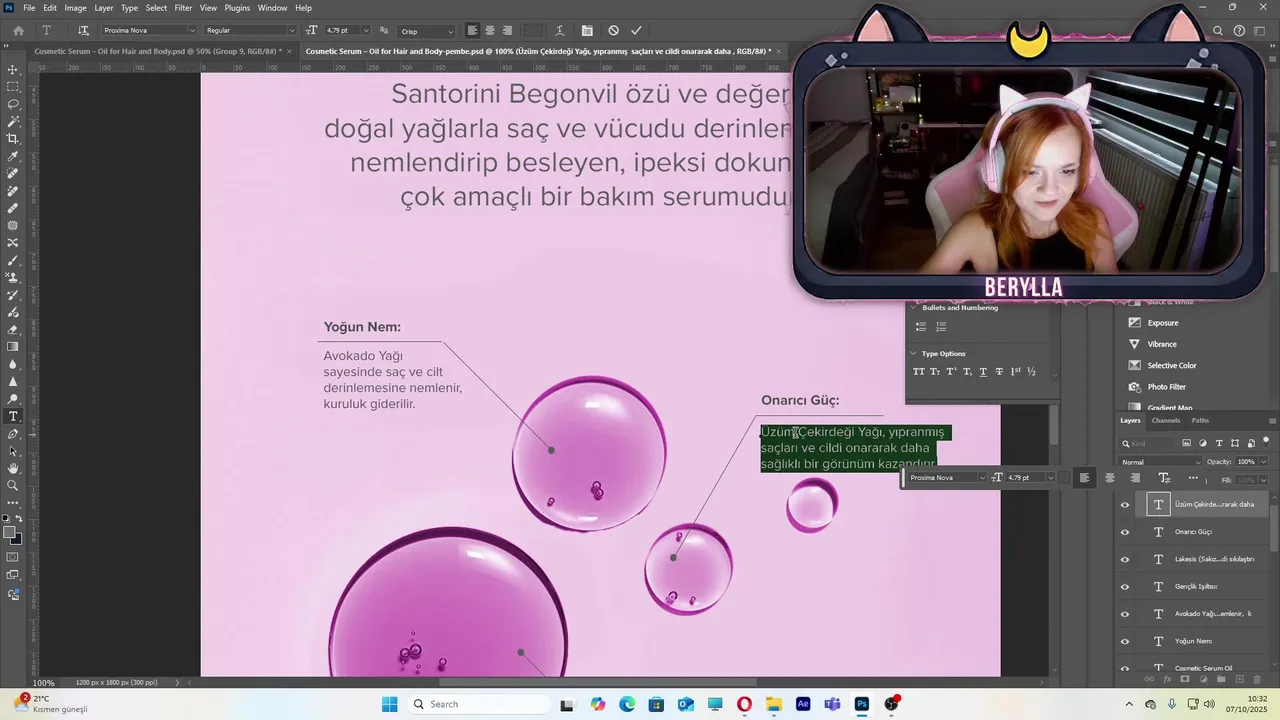Switch to the Paths tab
Viewport: 1280px width, 720px height.
coord(1200,420)
